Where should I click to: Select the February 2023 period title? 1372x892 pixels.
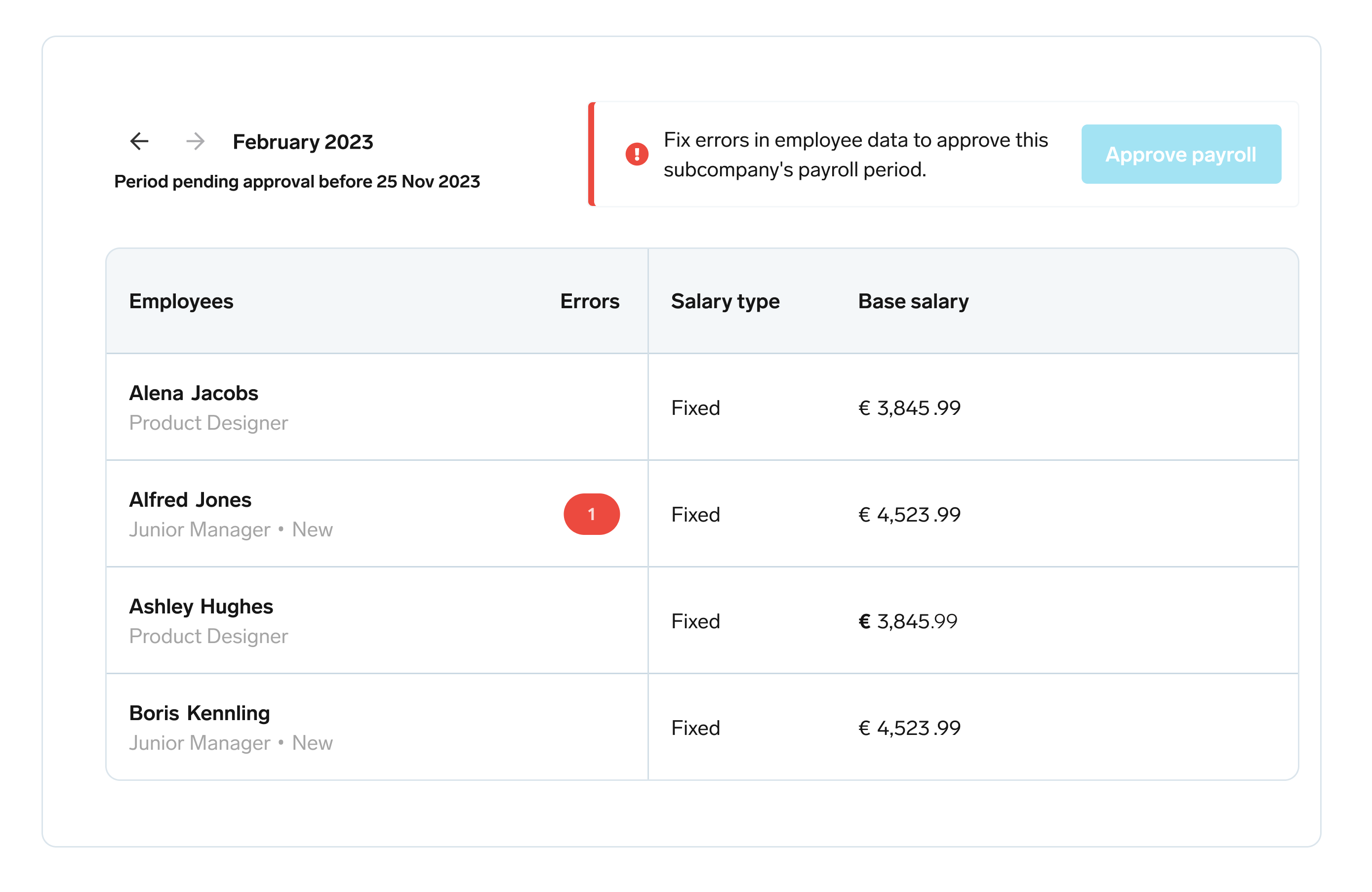pos(303,142)
